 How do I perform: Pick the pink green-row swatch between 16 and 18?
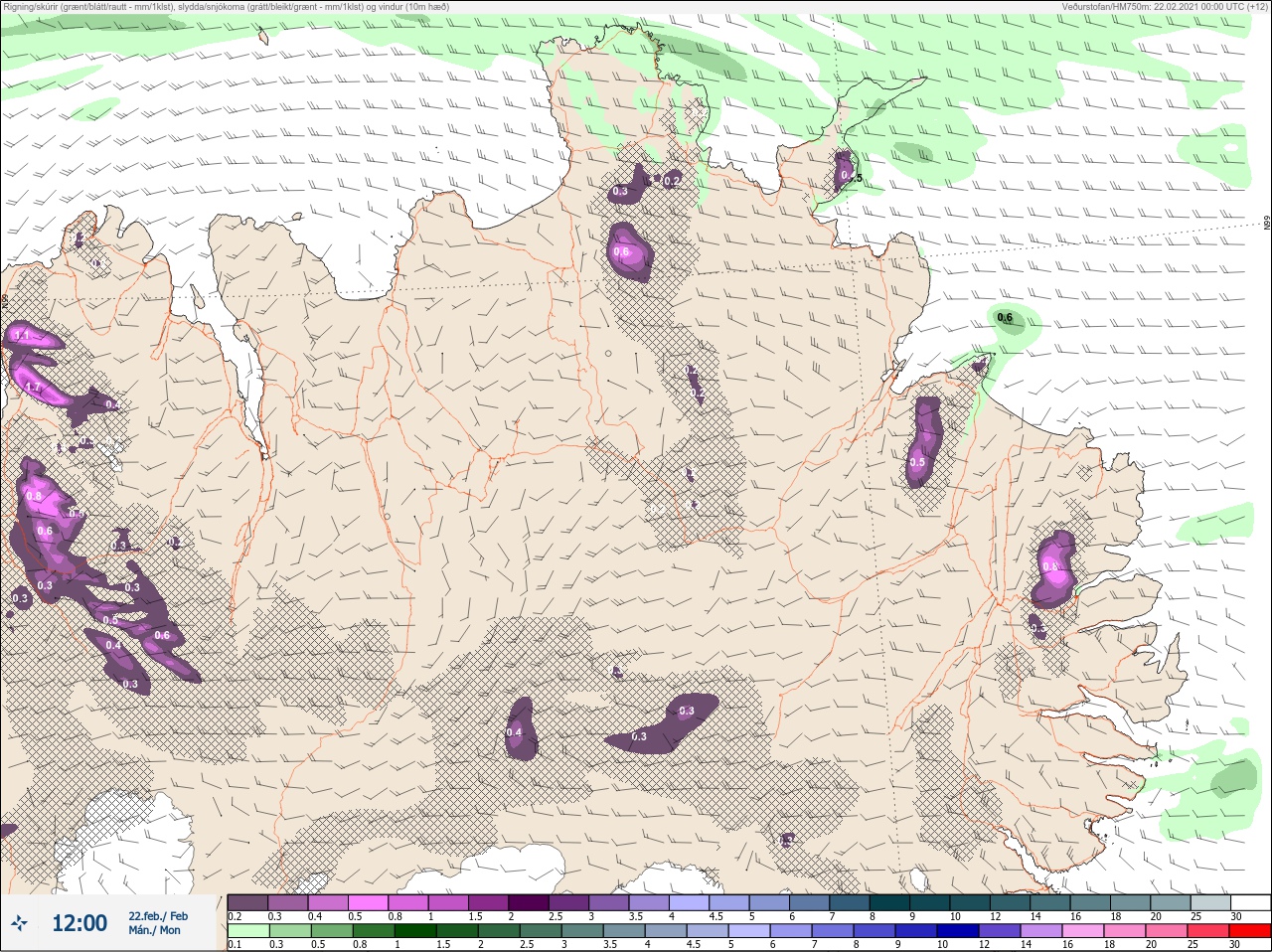(1083, 931)
